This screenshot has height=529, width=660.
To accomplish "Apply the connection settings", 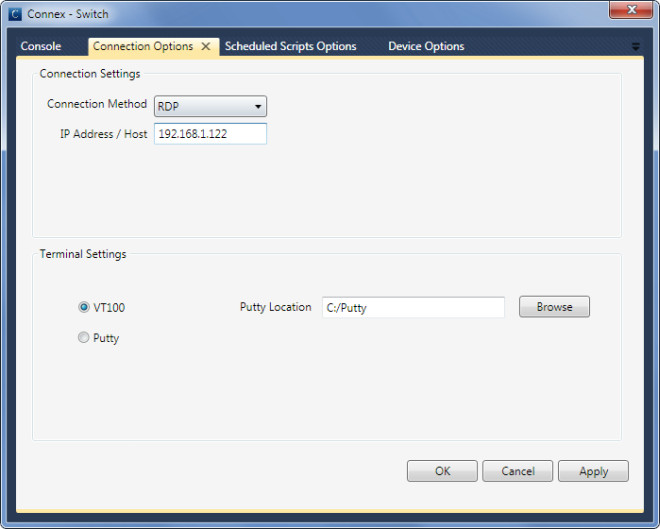I will pos(593,471).
